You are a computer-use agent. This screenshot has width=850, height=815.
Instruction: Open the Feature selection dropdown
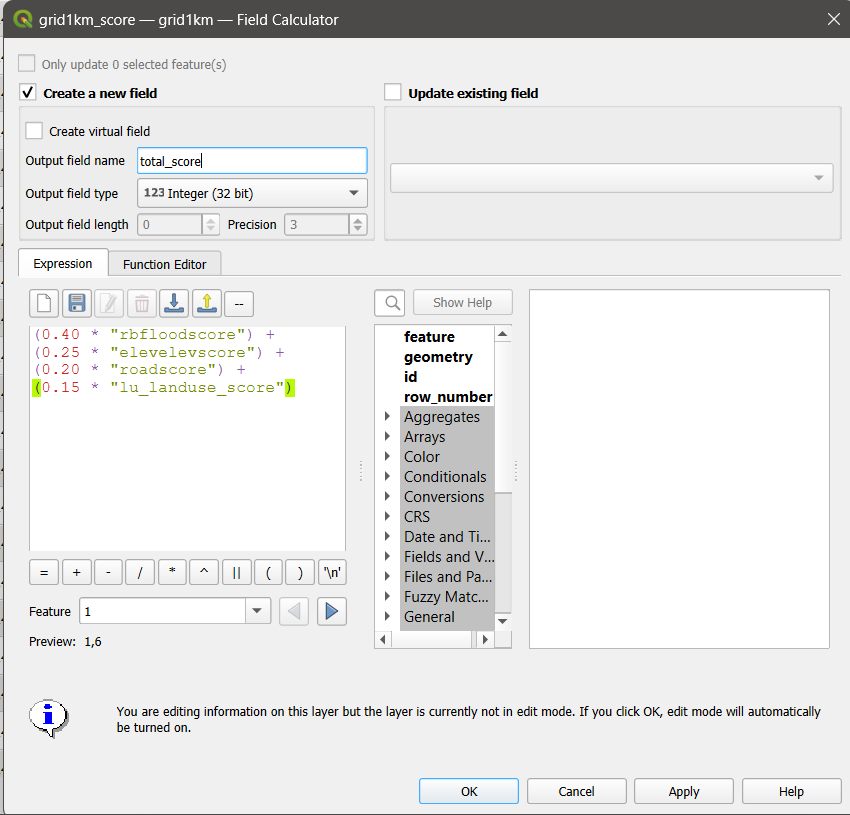[258, 611]
